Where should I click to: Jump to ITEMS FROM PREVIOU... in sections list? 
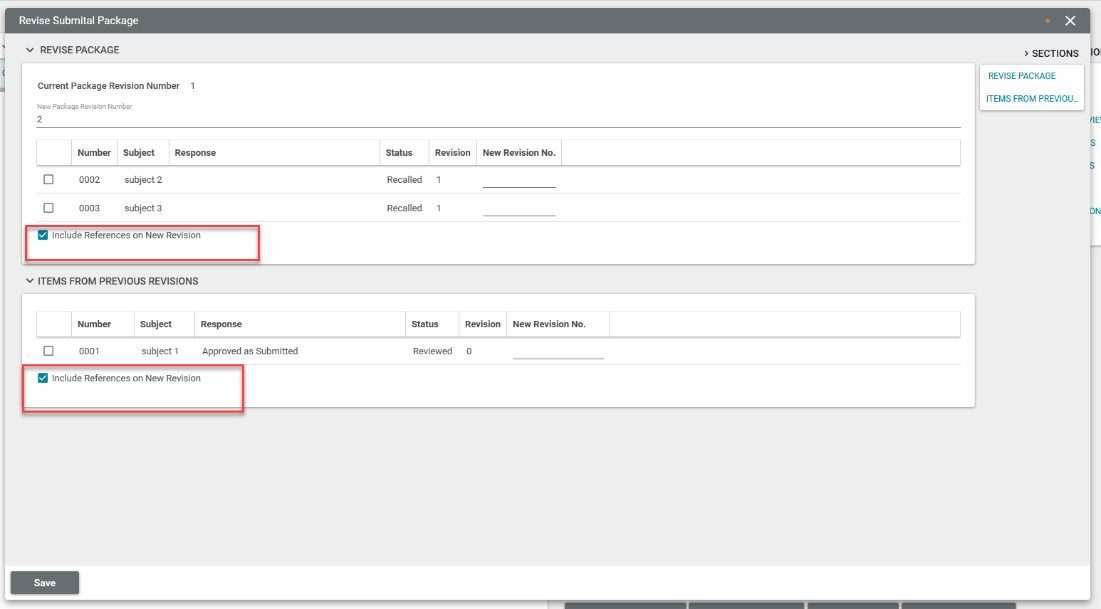[1032, 99]
